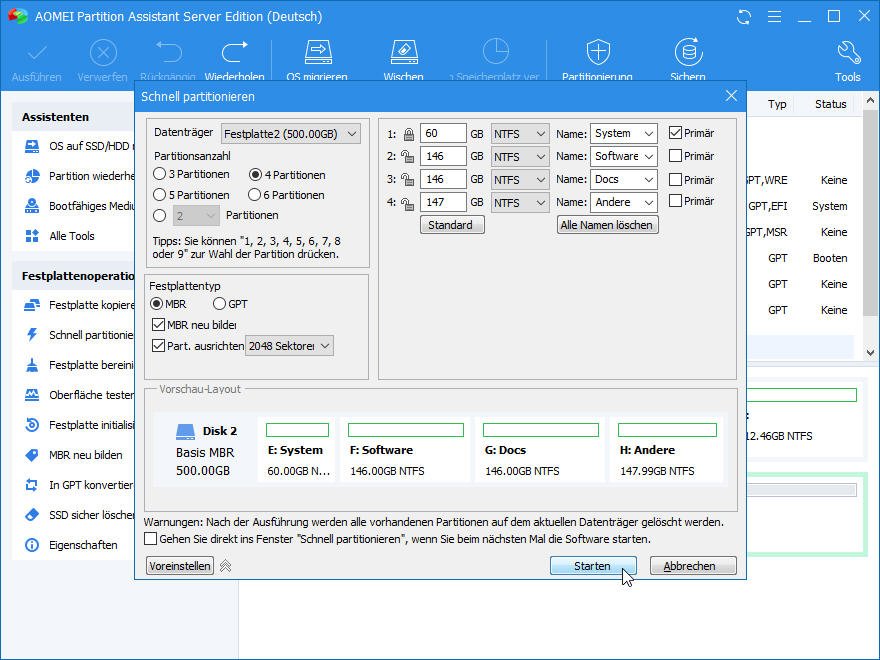The width and height of the screenshot is (880, 660).
Task: Open the Datenträger Festplatte2 dropdown
Action: (x=290, y=134)
